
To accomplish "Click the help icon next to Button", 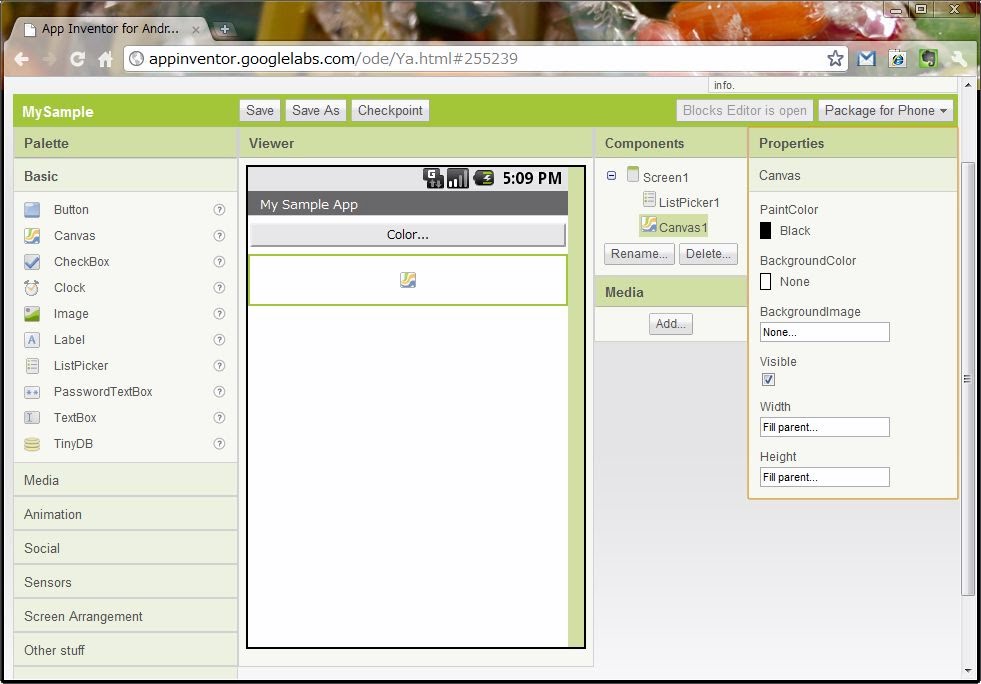I will pos(219,210).
